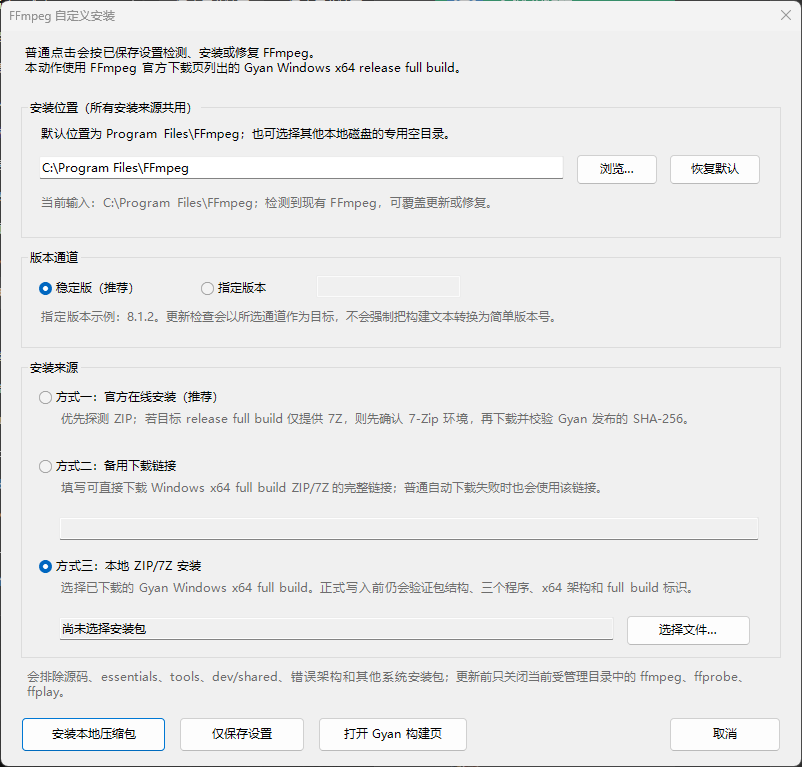The height and width of the screenshot is (767, 802).
Task: Click the hint text 指定版本示例: 8.1.2
Action: click(x=299, y=317)
